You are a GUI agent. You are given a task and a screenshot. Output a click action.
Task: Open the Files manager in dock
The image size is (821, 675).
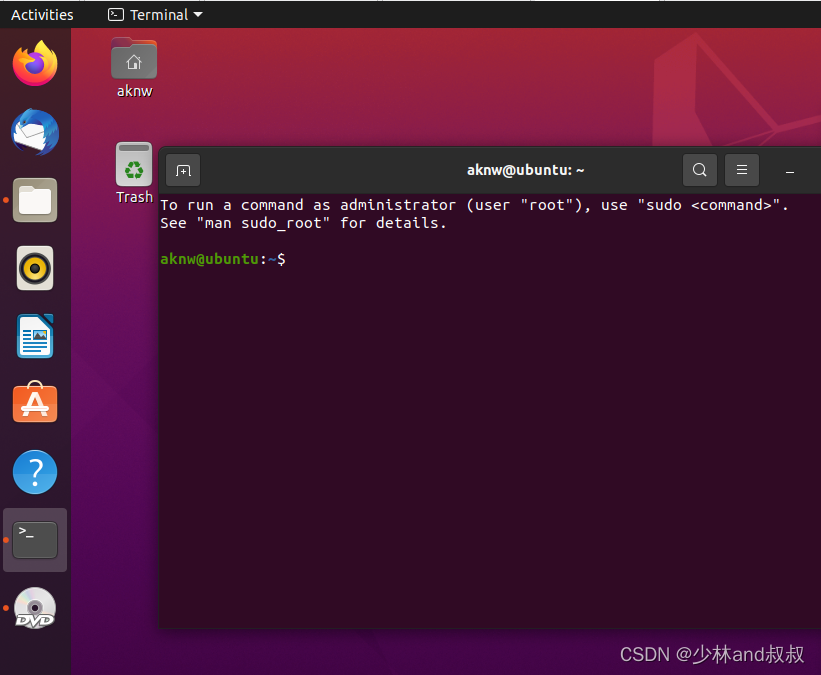pos(35,200)
